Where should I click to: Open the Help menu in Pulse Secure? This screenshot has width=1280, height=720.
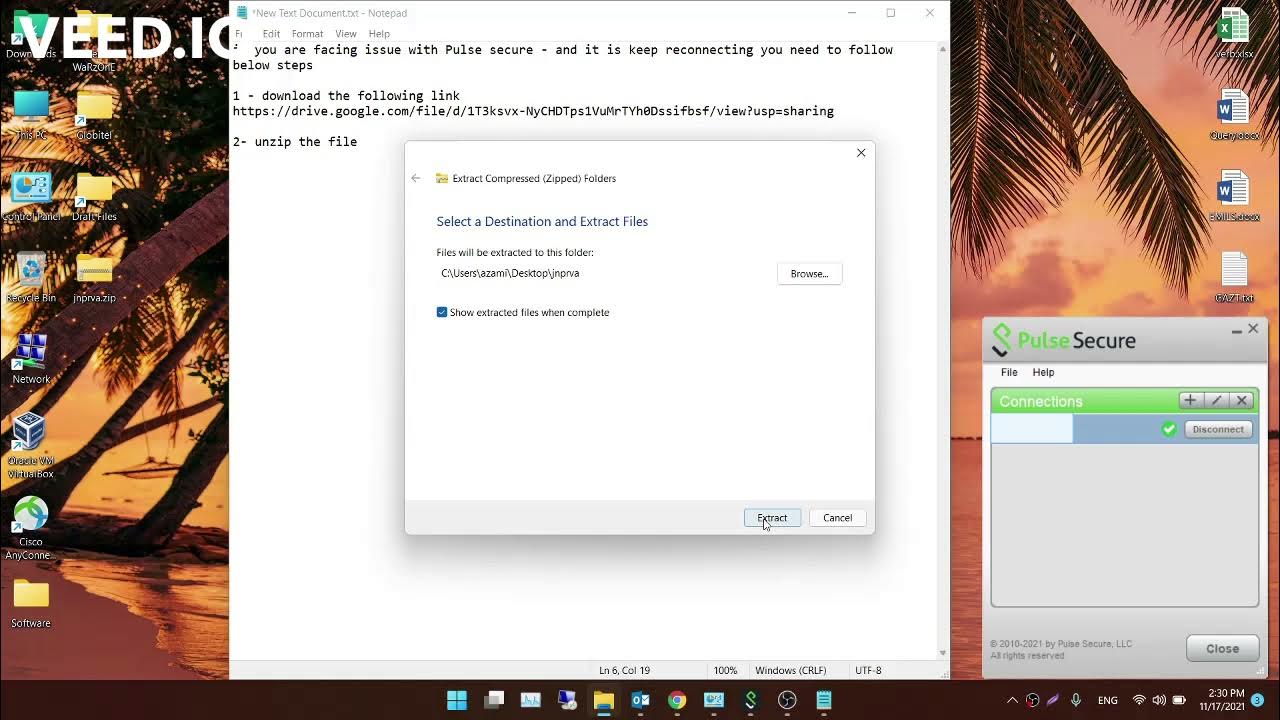pos(1043,372)
